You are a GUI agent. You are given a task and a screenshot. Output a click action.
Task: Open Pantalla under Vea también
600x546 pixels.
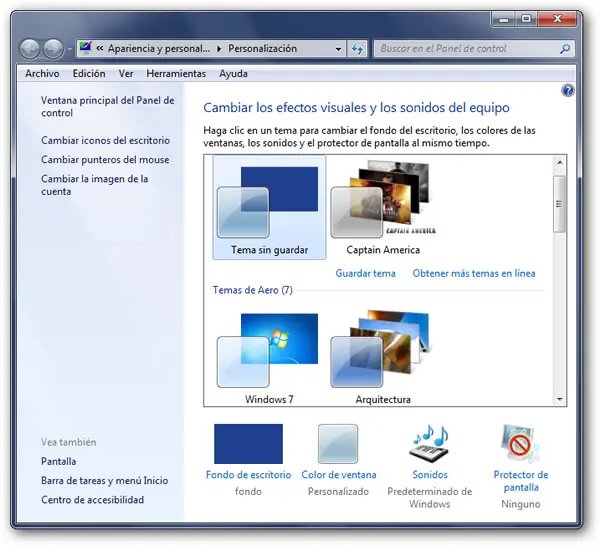pyautogui.click(x=59, y=461)
